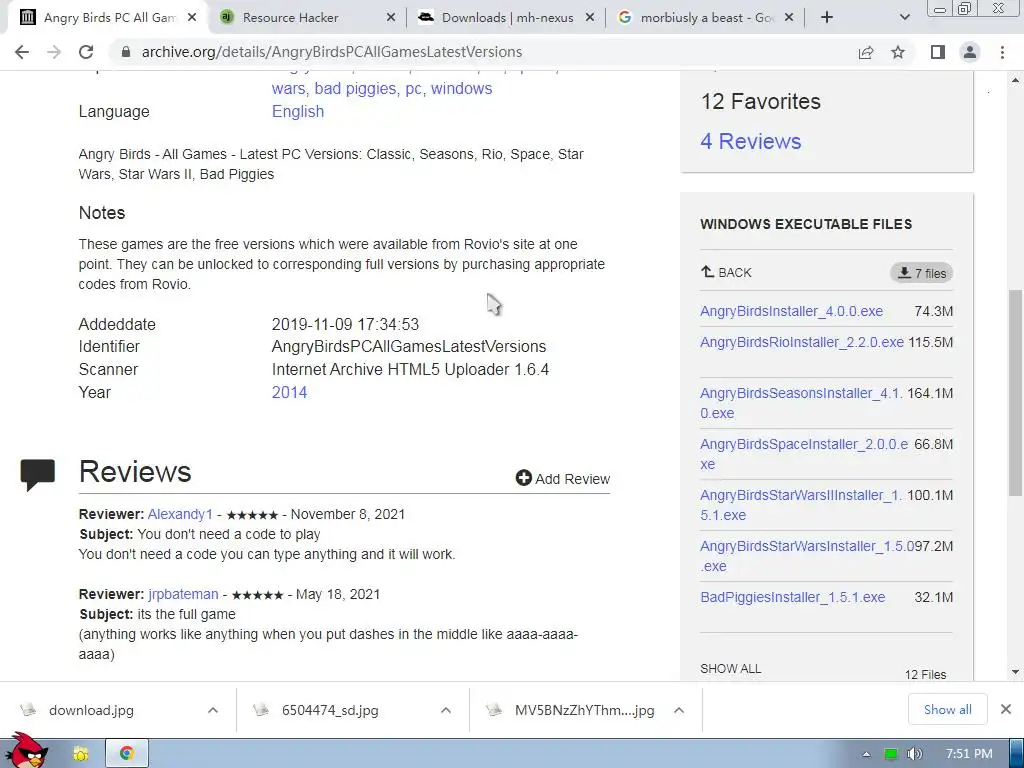Click the green tray icon

(x=890, y=754)
